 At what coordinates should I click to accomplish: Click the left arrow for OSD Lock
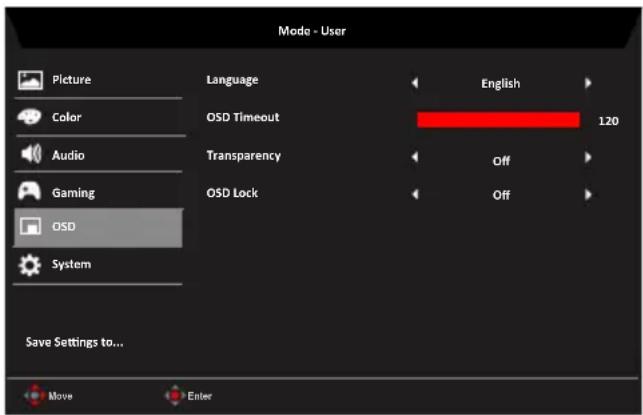[415, 194]
